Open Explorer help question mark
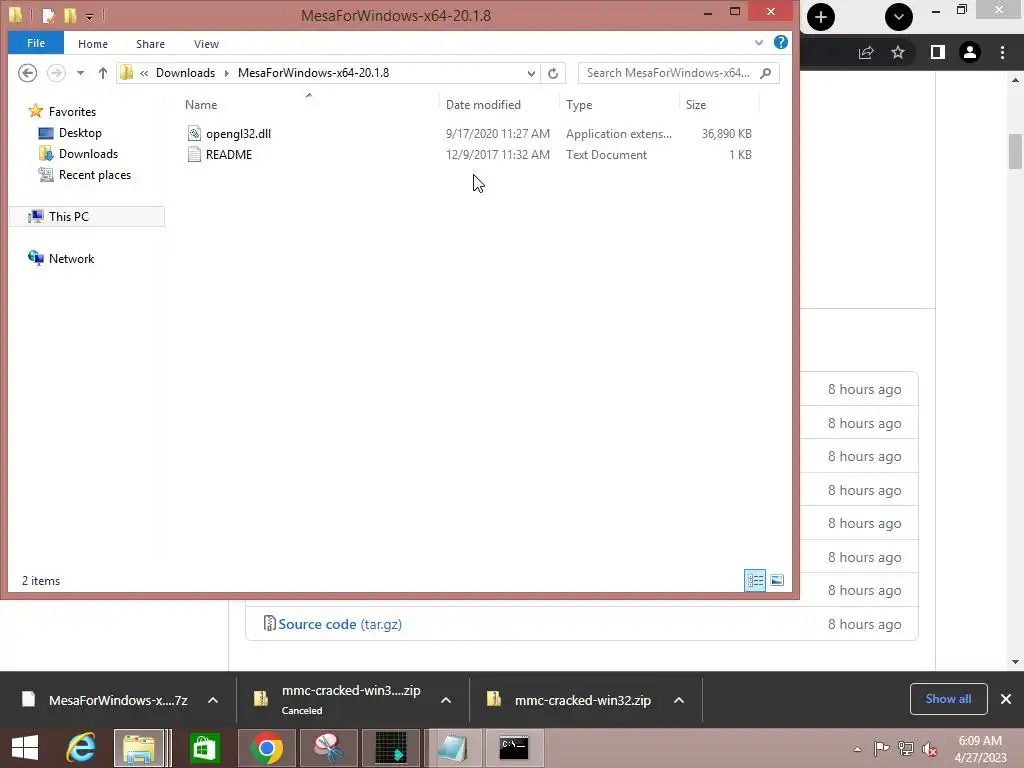 pos(780,42)
